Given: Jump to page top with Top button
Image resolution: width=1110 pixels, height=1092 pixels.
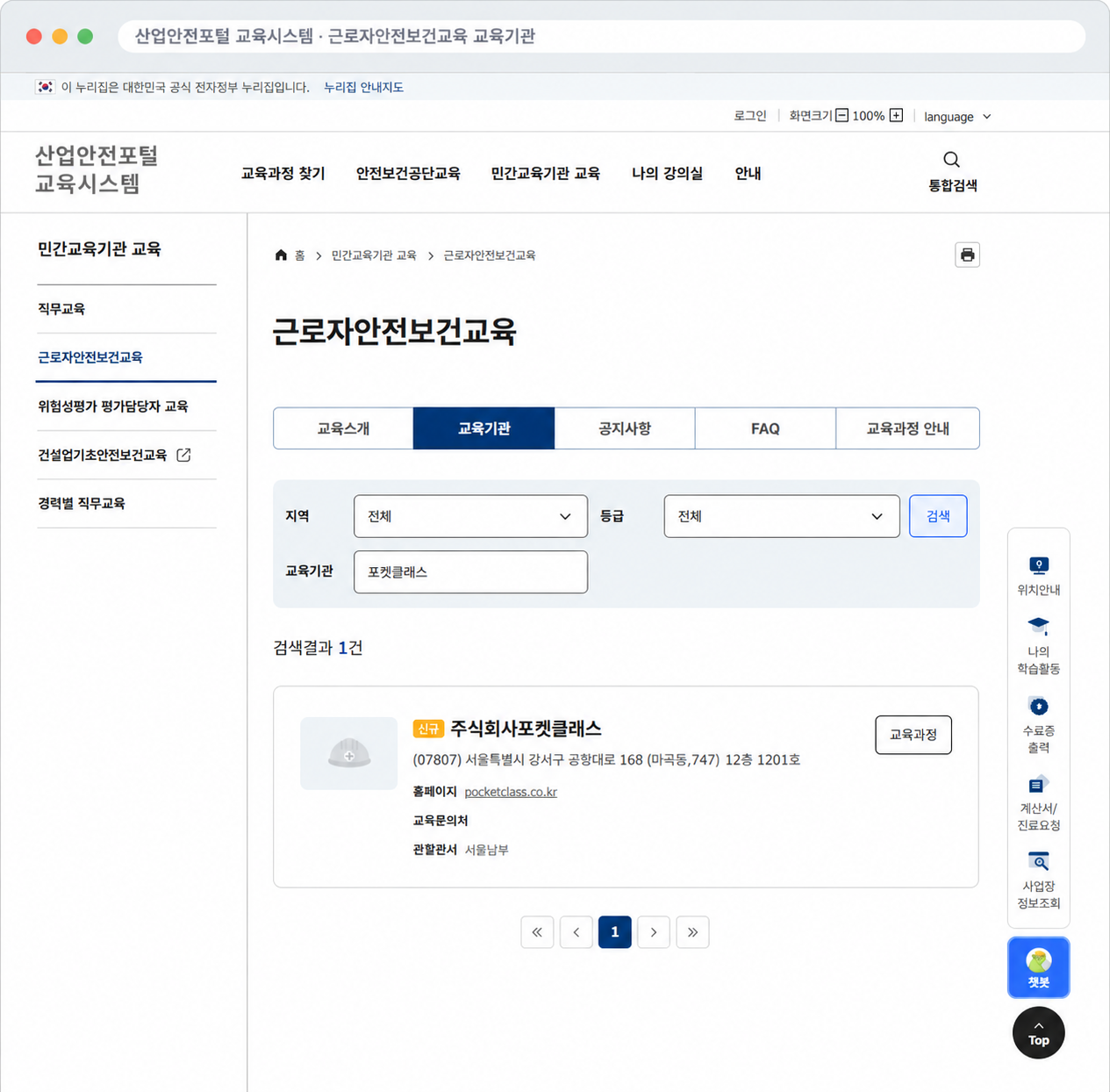Looking at the screenshot, I should pos(1038,1033).
